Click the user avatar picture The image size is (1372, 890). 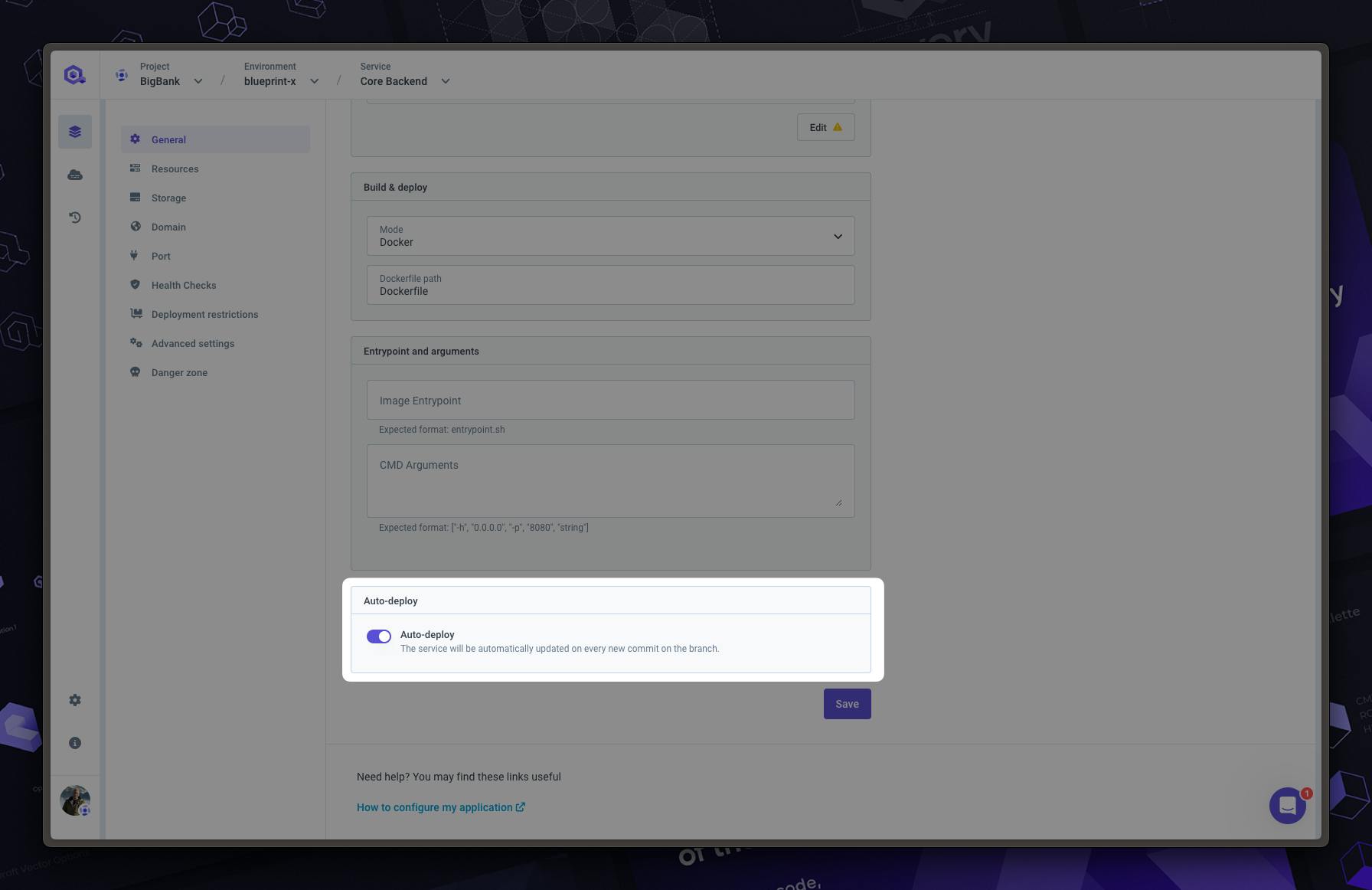tap(75, 800)
